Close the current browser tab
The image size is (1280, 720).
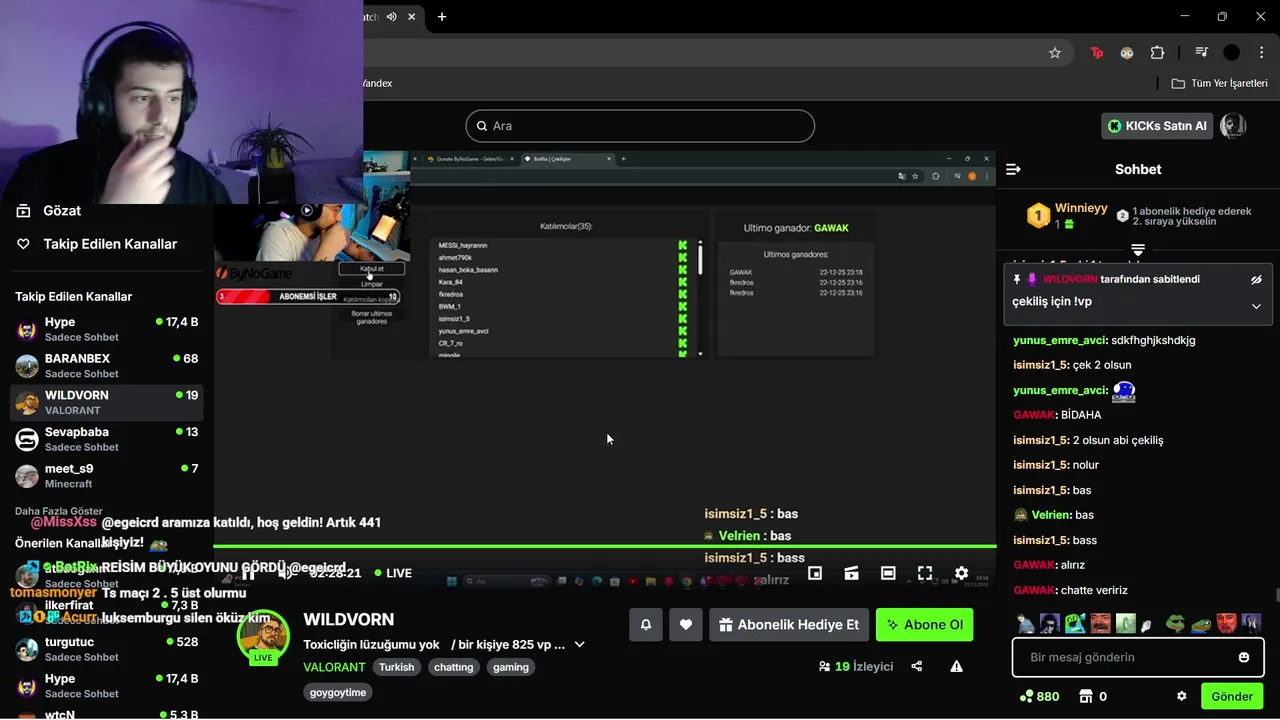(411, 17)
